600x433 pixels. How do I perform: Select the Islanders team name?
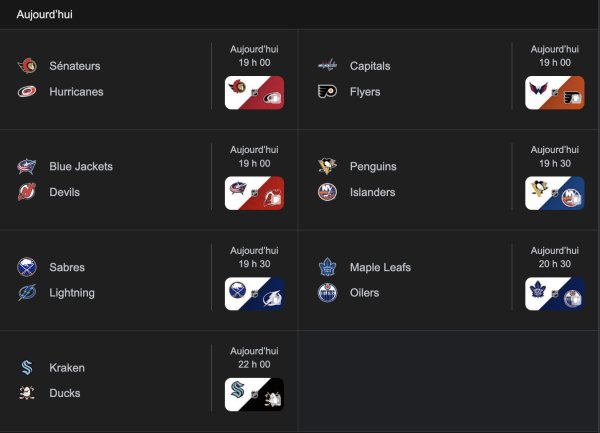coord(372,192)
